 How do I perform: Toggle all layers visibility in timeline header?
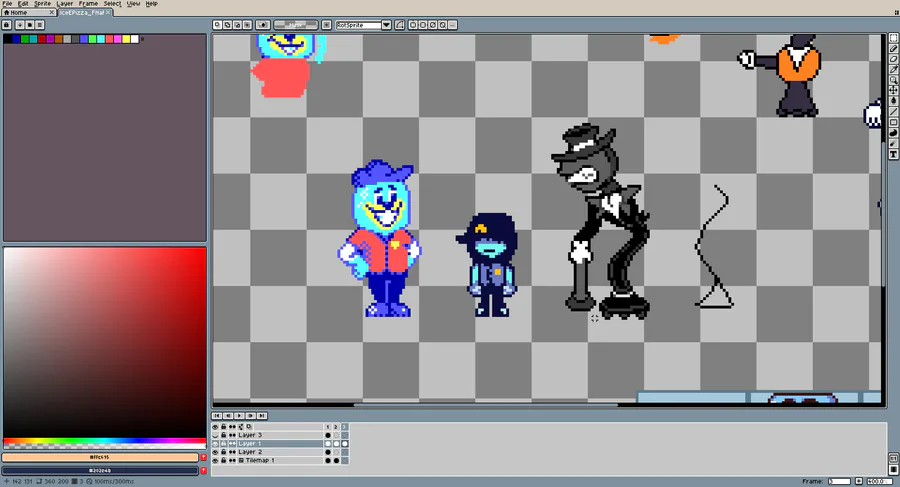point(215,427)
